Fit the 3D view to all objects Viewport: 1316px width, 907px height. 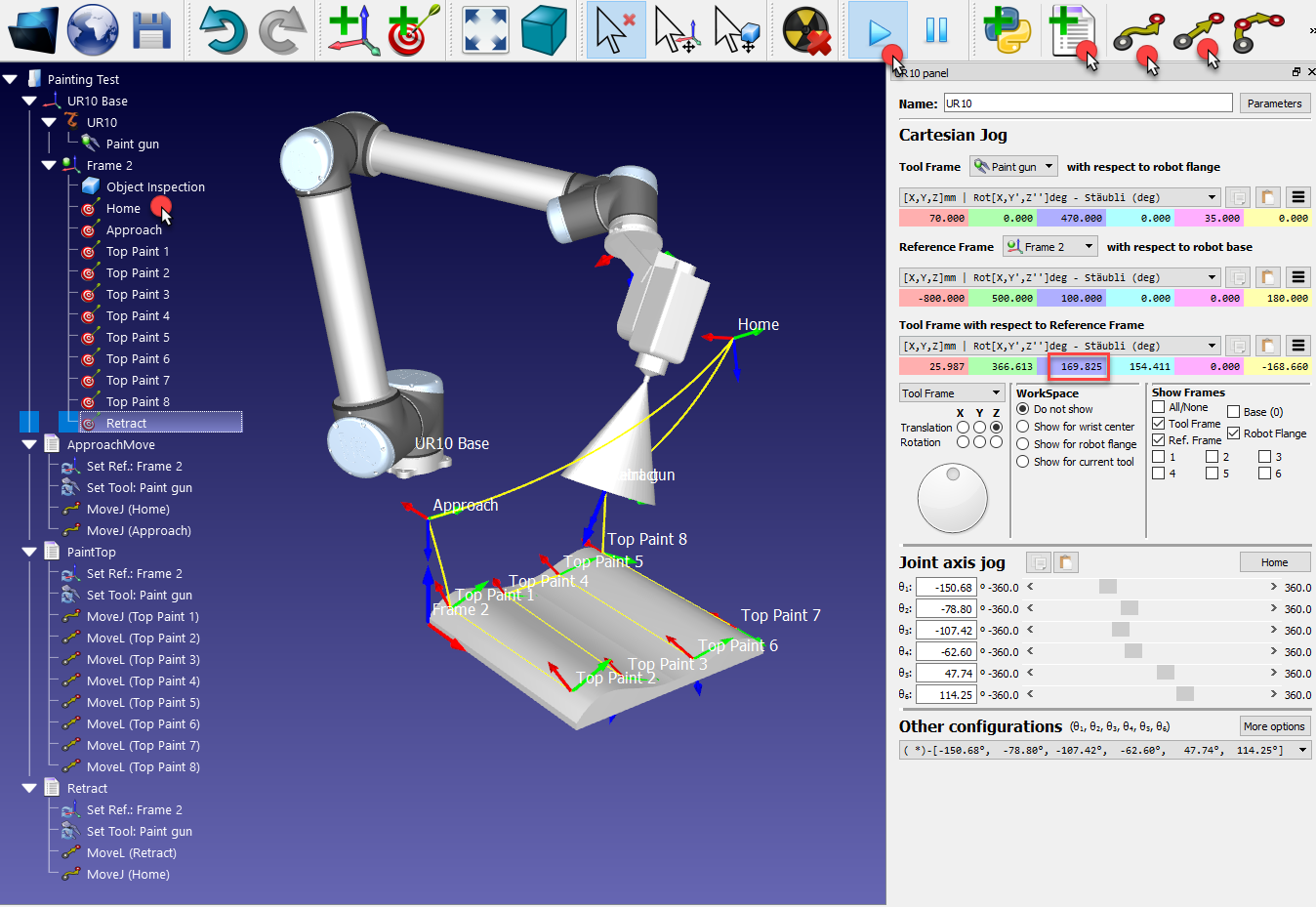[x=483, y=29]
